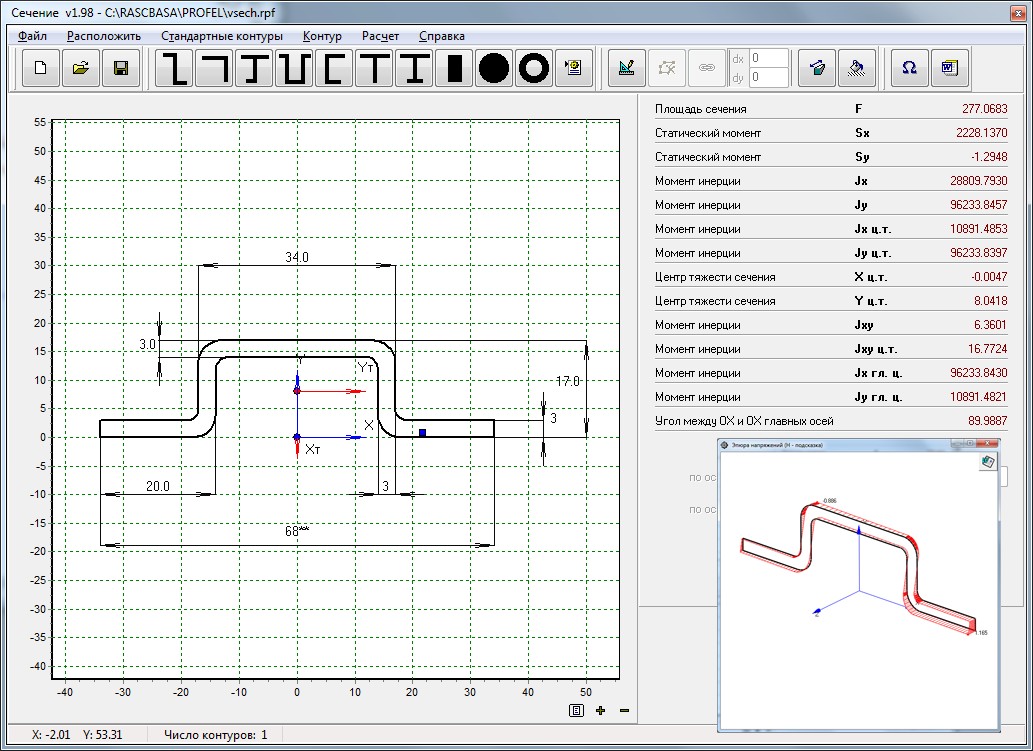This screenshot has width=1033, height=751.
Task: Click the link contours chain icon
Action: click(x=706, y=68)
